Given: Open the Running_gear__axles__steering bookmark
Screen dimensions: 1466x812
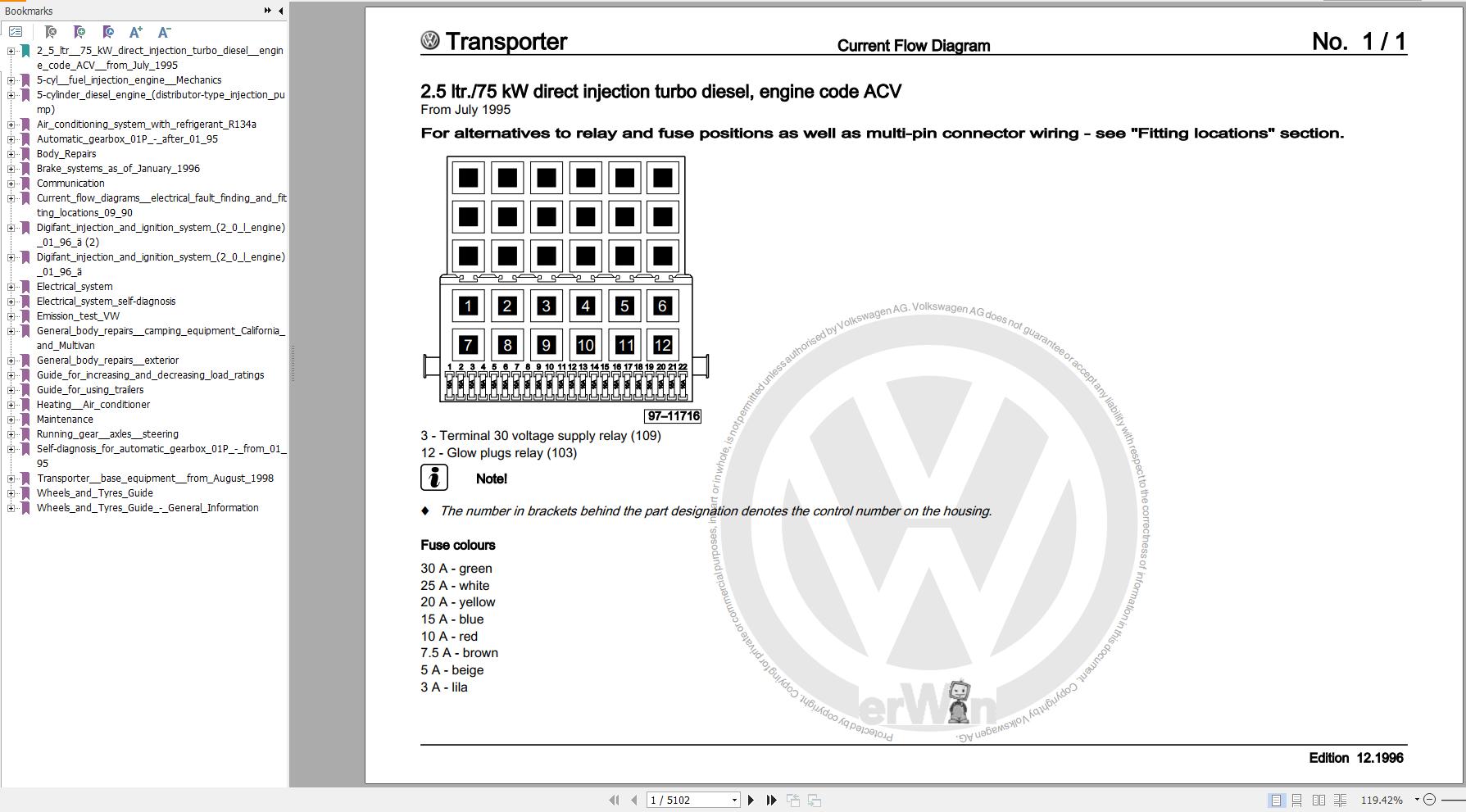Looking at the screenshot, I should (x=107, y=434).
